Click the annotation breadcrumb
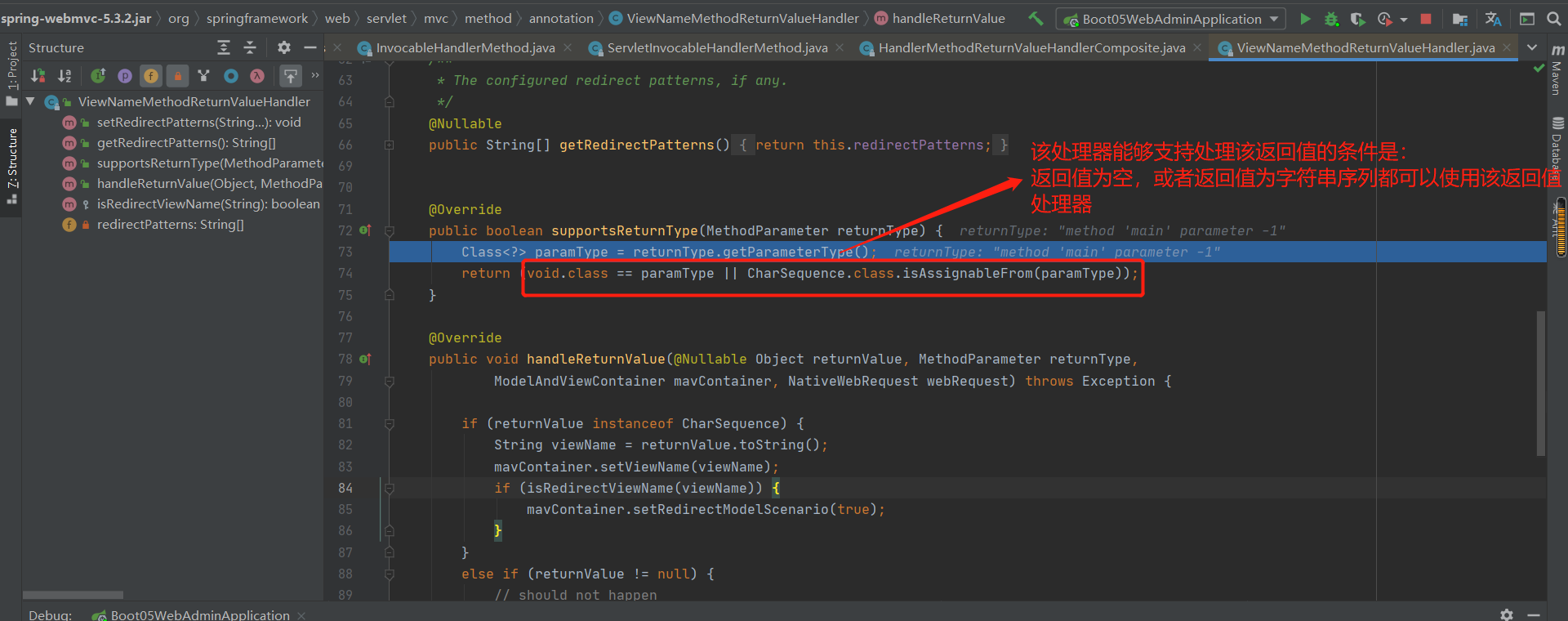1568x621 pixels. [x=561, y=18]
